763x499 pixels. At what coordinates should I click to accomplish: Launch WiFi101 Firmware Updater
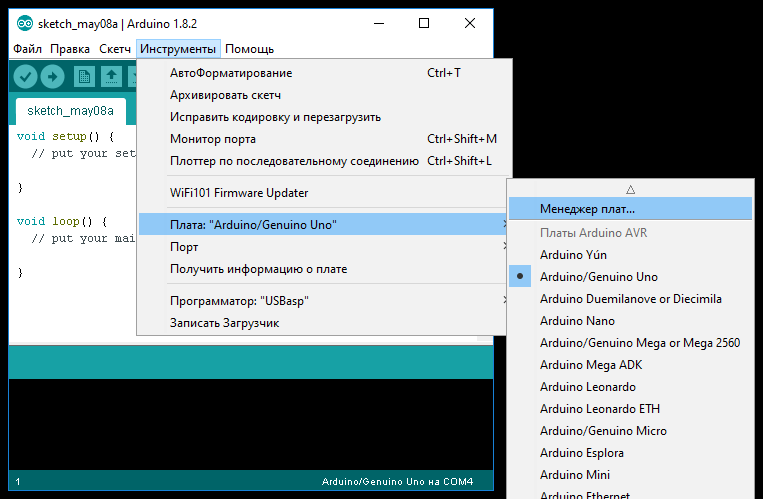(x=323, y=193)
